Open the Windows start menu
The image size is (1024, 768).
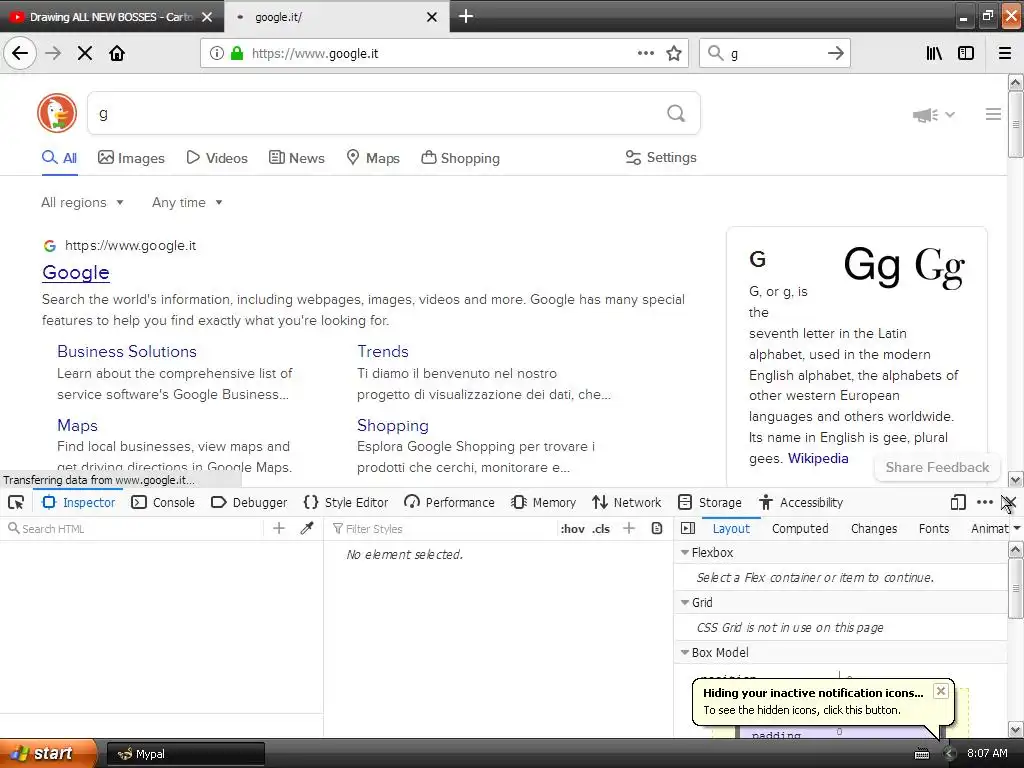(47, 754)
